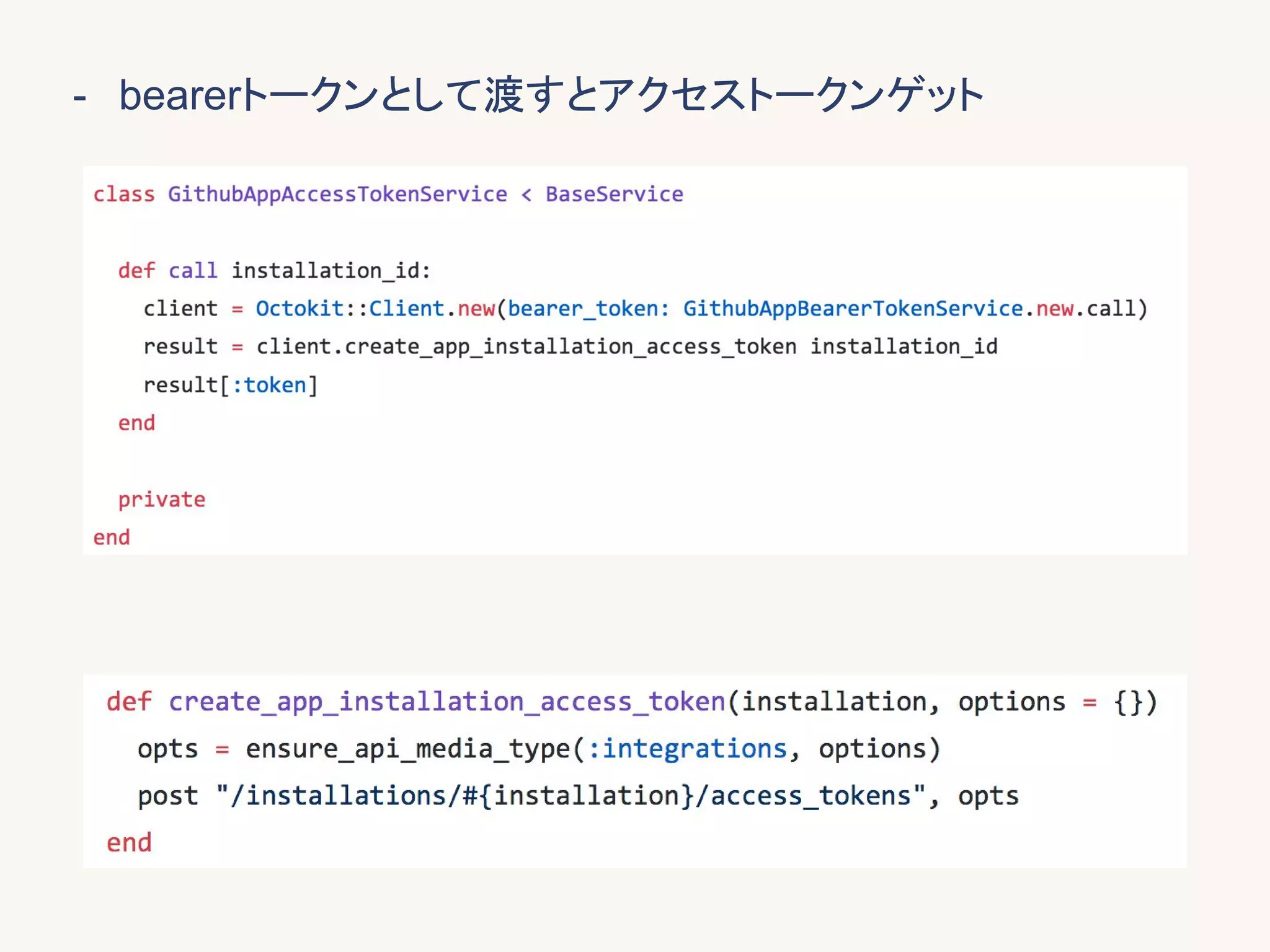Image resolution: width=1270 pixels, height=952 pixels.
Task: Click GithubAppBearerTokenService in the client line
Action: 853,309
